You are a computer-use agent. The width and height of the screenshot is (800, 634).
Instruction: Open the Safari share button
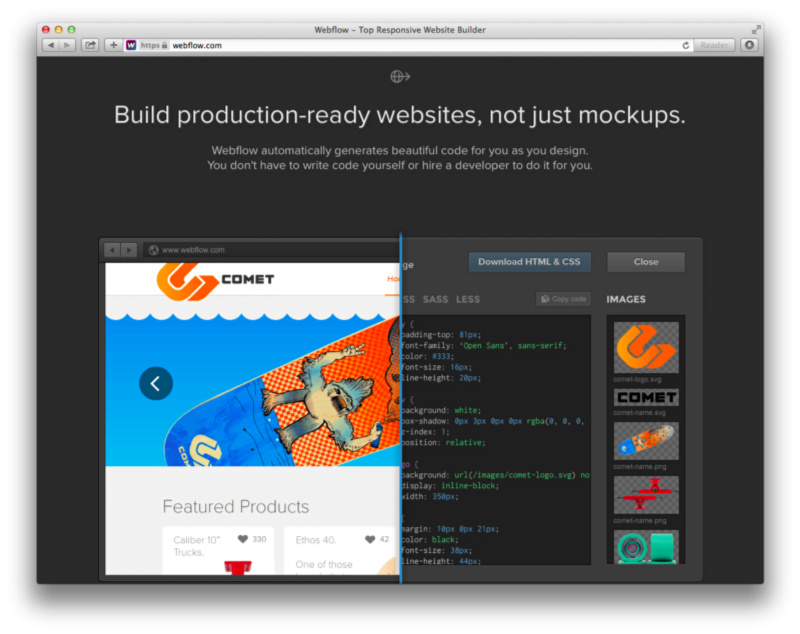point(90,45)
